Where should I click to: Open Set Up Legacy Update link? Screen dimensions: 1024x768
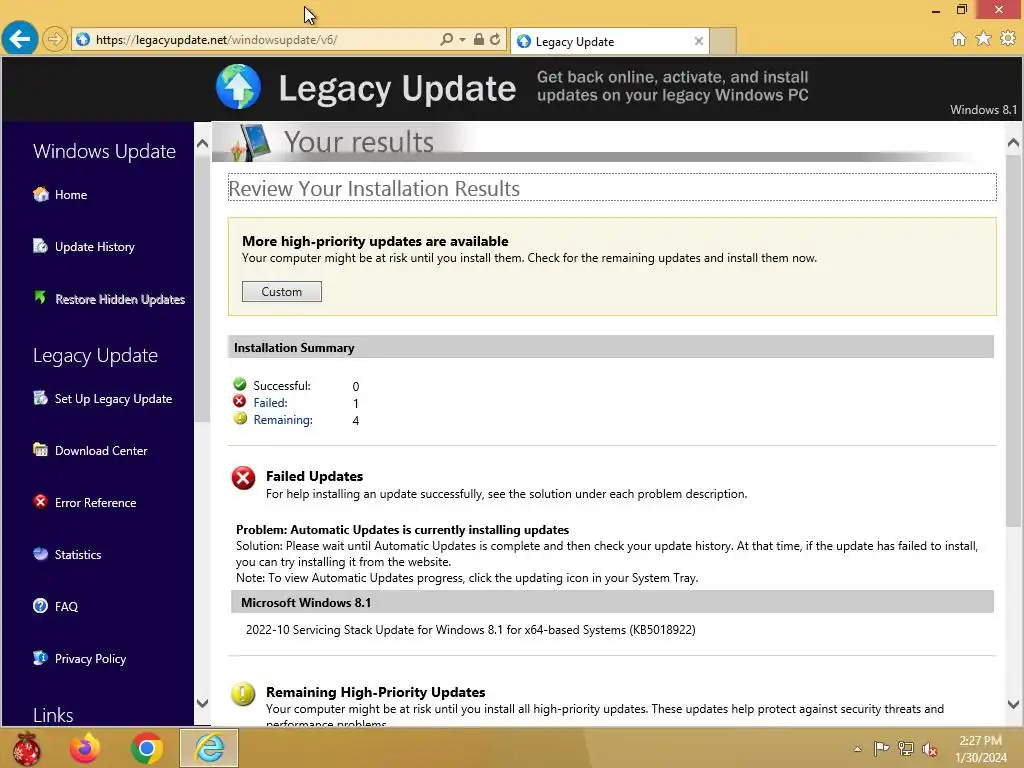tap(114, 399)
